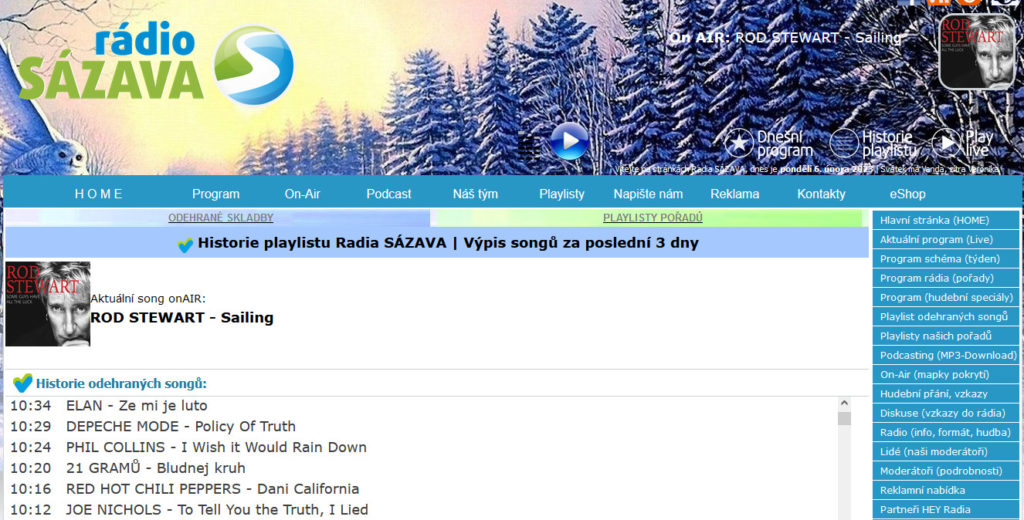Image resolution: width=1024 pixels, height=520 pixels.
Task: Open the Podcast menu item
Action: click(389, 194)
